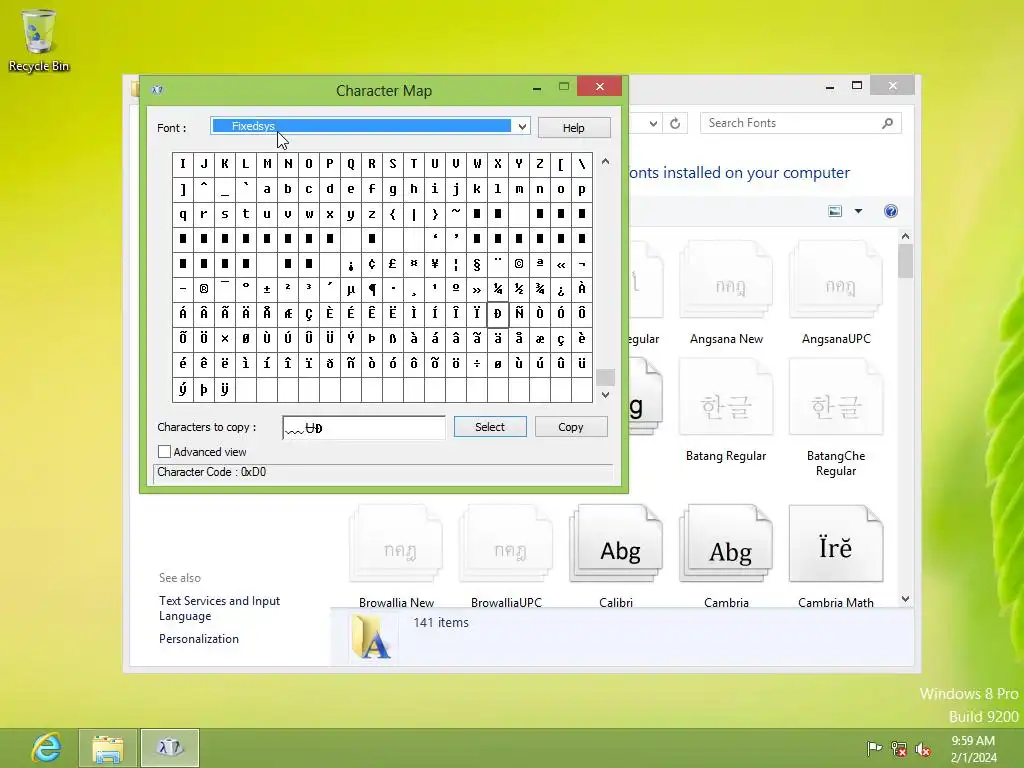
Task: Change the view icon in Fonts window
Action: pyautogui.click(x=835, y=211)
